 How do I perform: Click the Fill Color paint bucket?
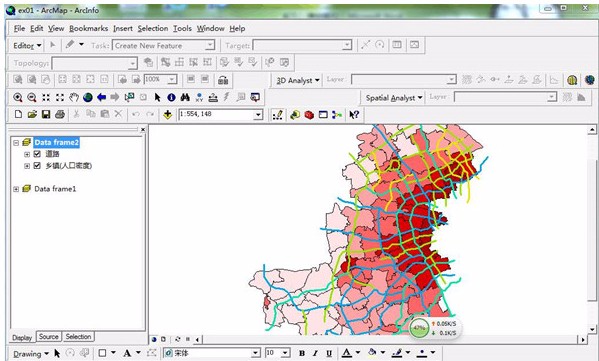(x=372, y=353)
